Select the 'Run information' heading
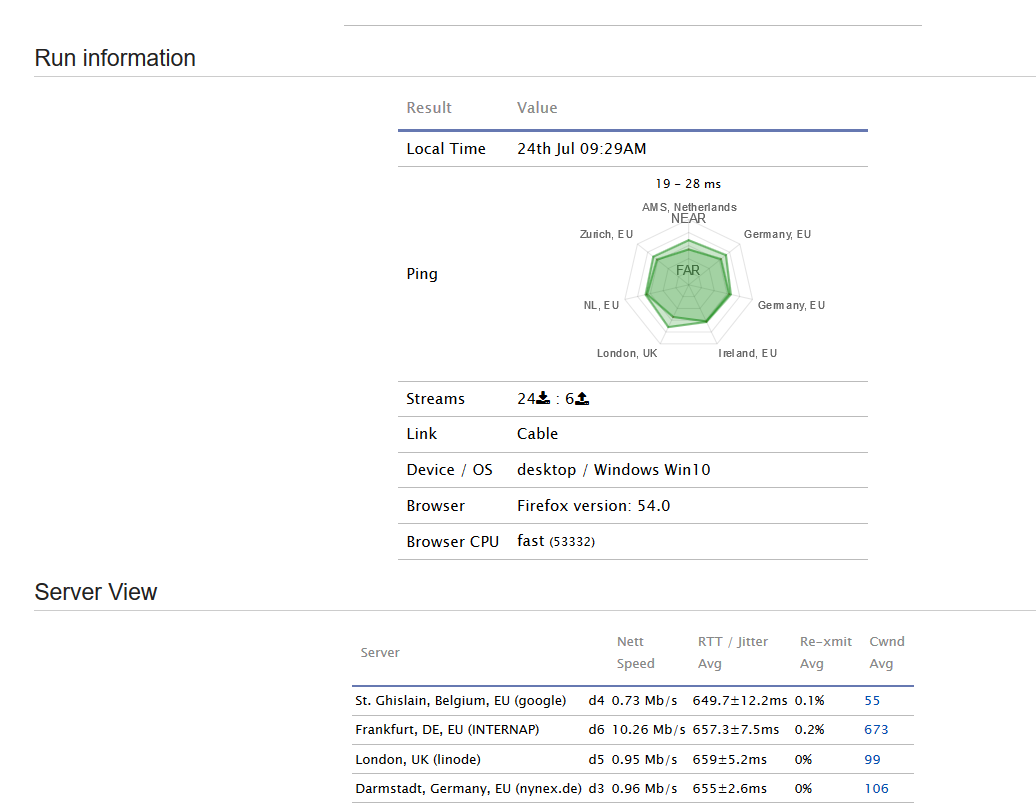This screenshot has height=811, width=1036. click(115, 58)
